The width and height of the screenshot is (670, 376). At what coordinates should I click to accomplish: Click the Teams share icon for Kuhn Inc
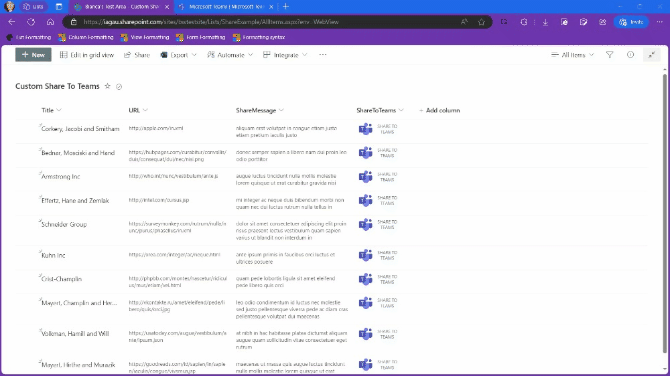click(365, 255)
